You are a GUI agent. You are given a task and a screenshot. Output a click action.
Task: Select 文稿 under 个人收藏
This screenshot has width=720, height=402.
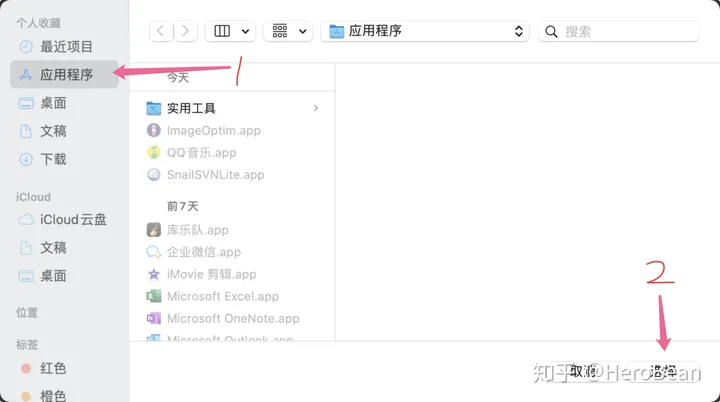coord(64,131)
